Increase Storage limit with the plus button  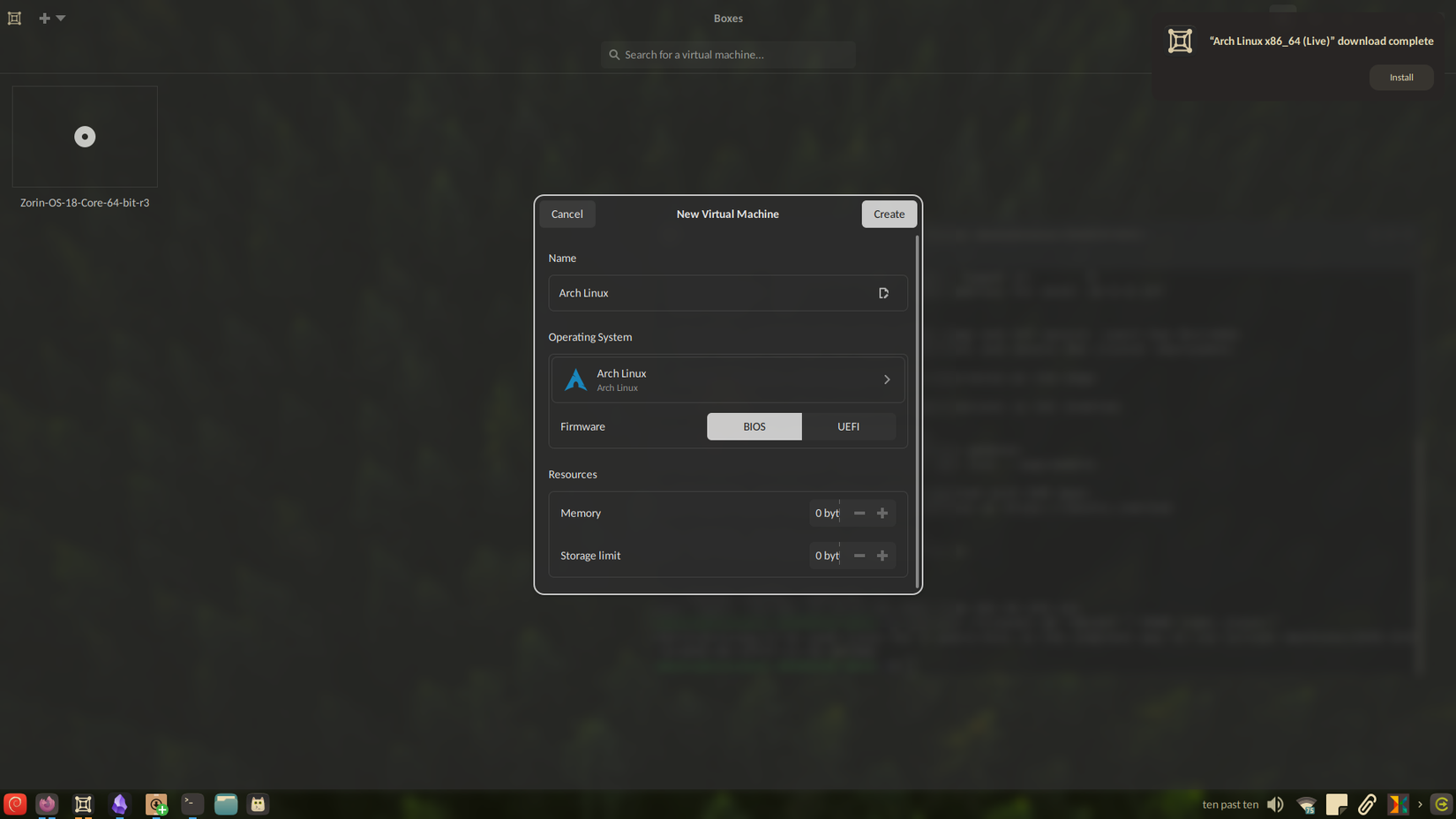point(882,555)
